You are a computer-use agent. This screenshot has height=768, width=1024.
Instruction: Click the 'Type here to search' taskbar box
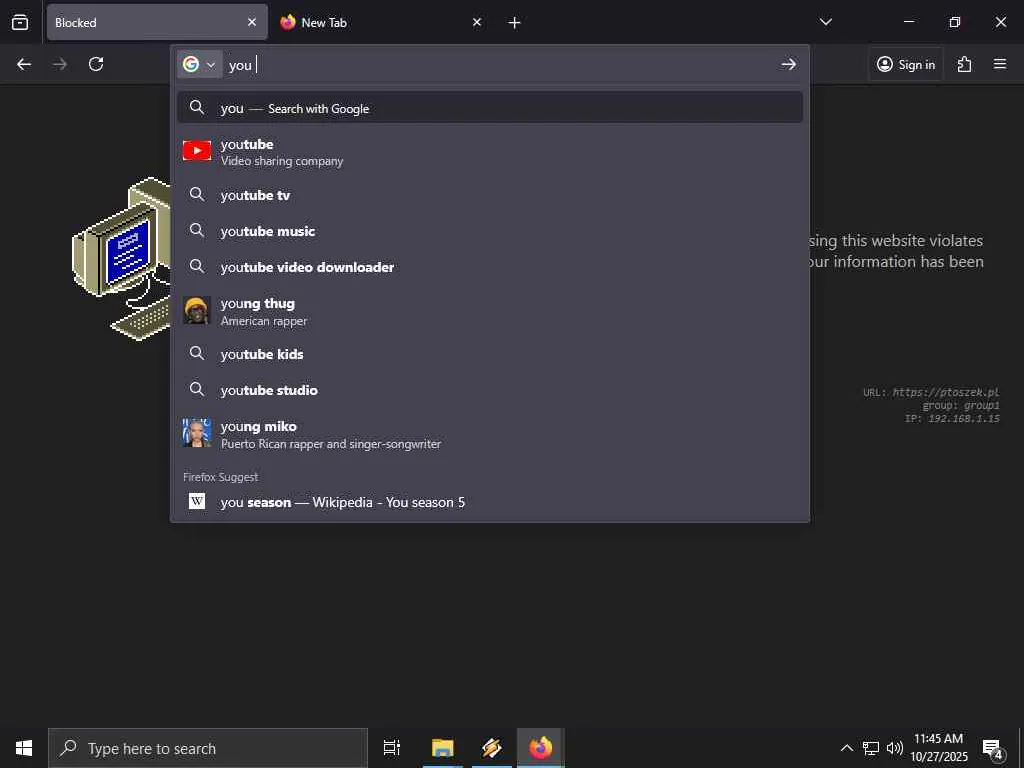[x=208, y=748]
